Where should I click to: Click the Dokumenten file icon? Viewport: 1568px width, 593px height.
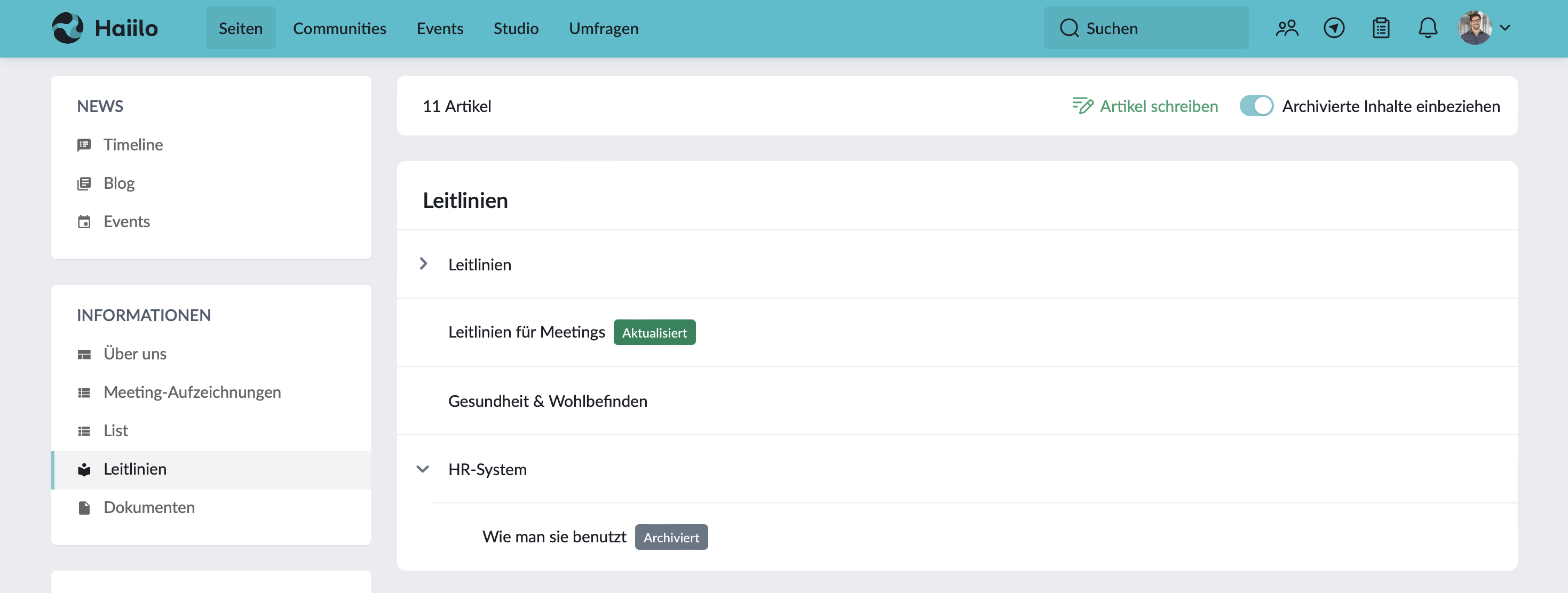[x=84, y=507]
